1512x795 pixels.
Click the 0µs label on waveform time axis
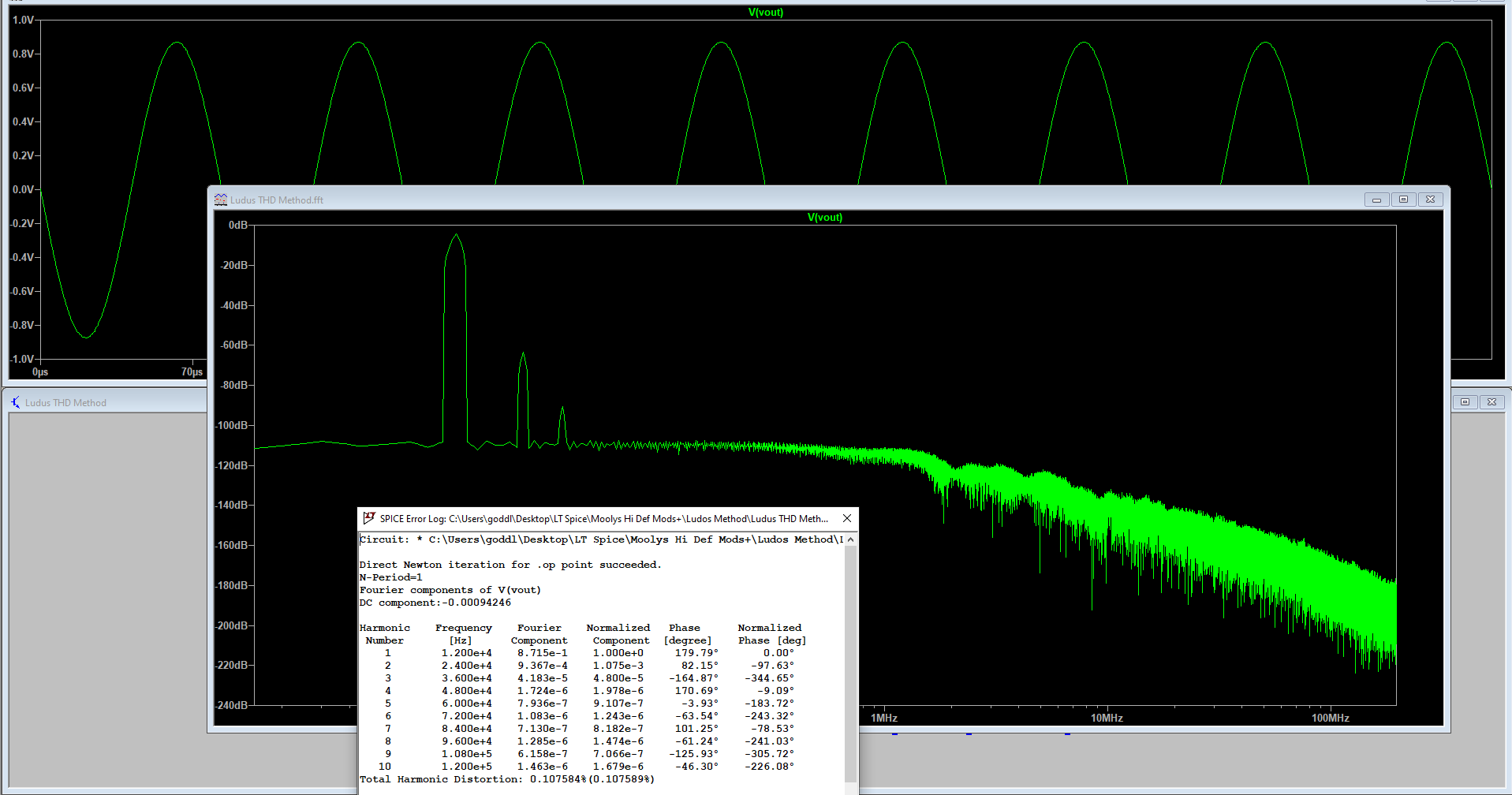coord(40,371)
